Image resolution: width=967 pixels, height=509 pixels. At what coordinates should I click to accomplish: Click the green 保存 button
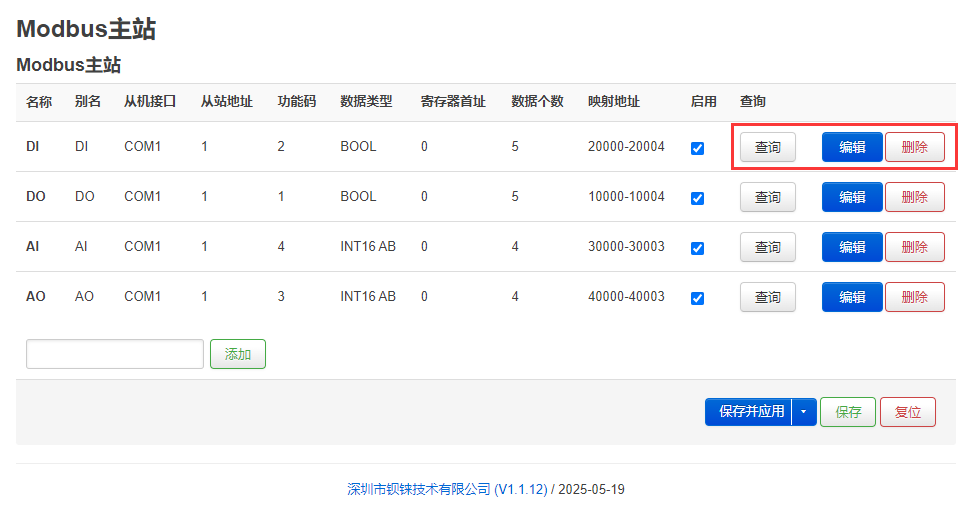pos(848,412)
